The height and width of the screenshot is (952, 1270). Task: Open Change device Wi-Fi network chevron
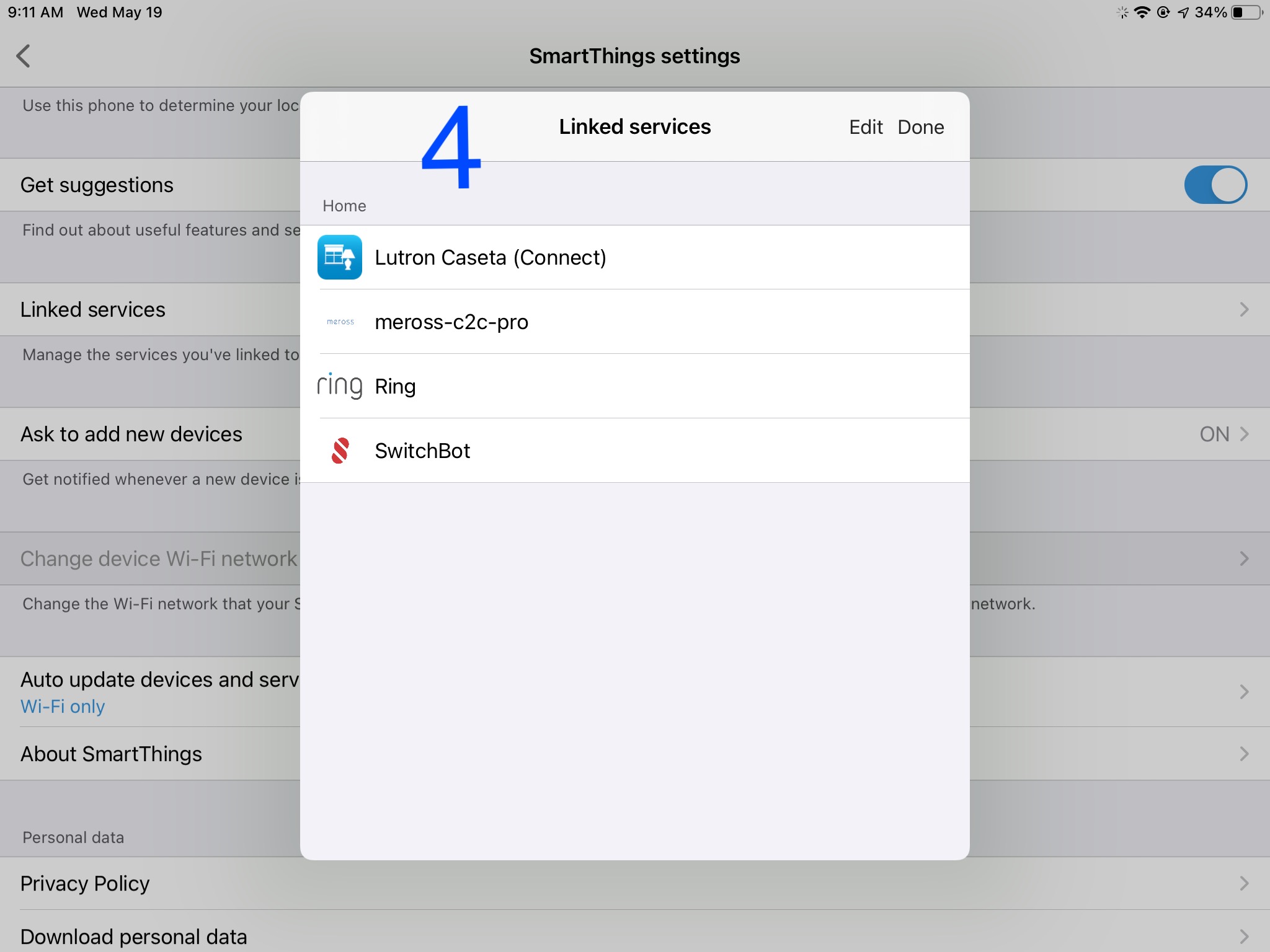pos(1244,558)
